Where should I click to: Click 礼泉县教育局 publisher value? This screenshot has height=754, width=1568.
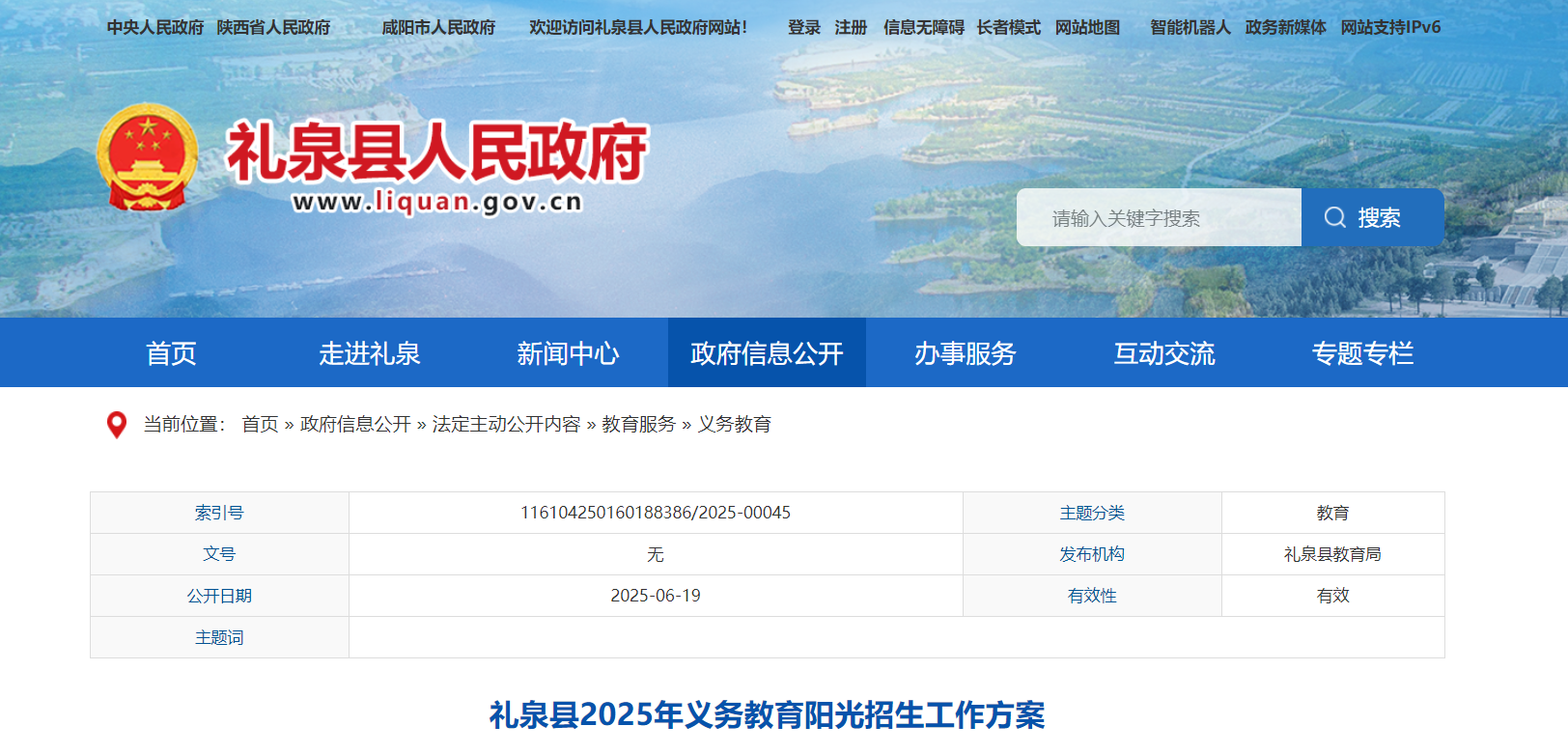click(1332, 554)
